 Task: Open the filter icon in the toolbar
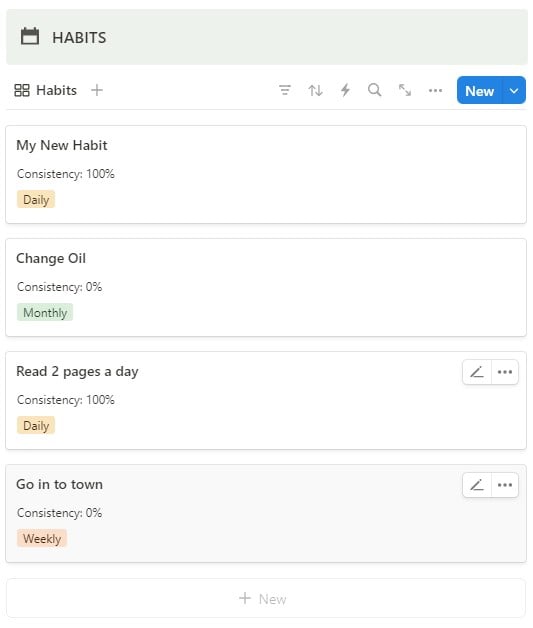click(285, 90)
